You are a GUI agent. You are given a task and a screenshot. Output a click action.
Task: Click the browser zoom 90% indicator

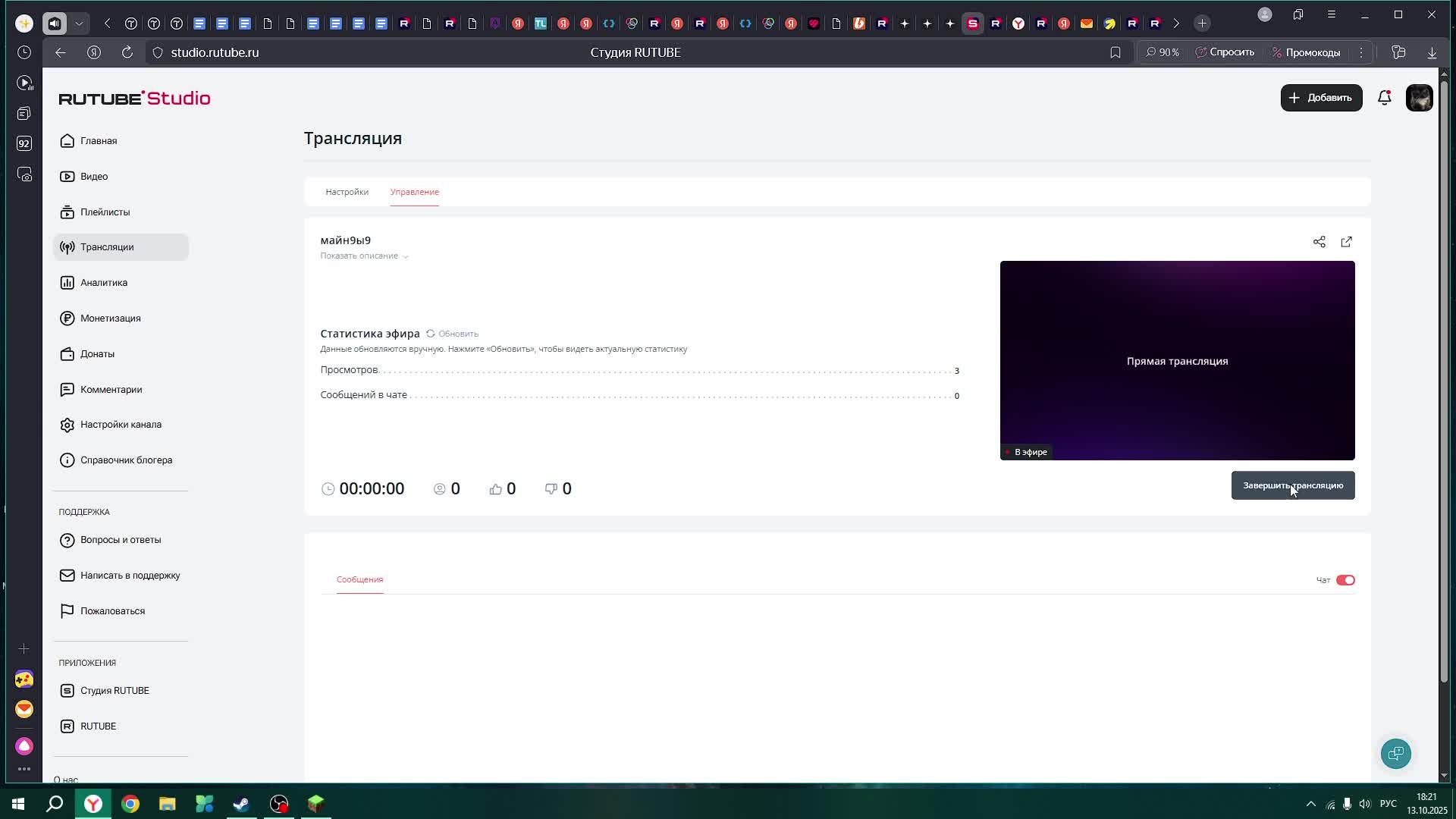click(1163, 52)
